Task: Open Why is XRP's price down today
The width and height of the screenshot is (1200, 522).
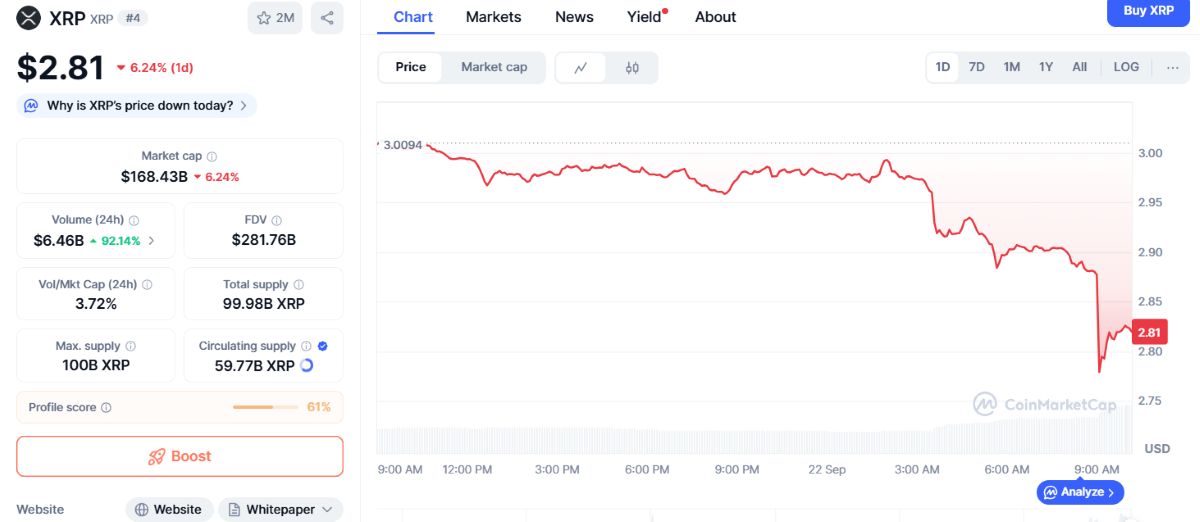Action: (x=137, y=105)
